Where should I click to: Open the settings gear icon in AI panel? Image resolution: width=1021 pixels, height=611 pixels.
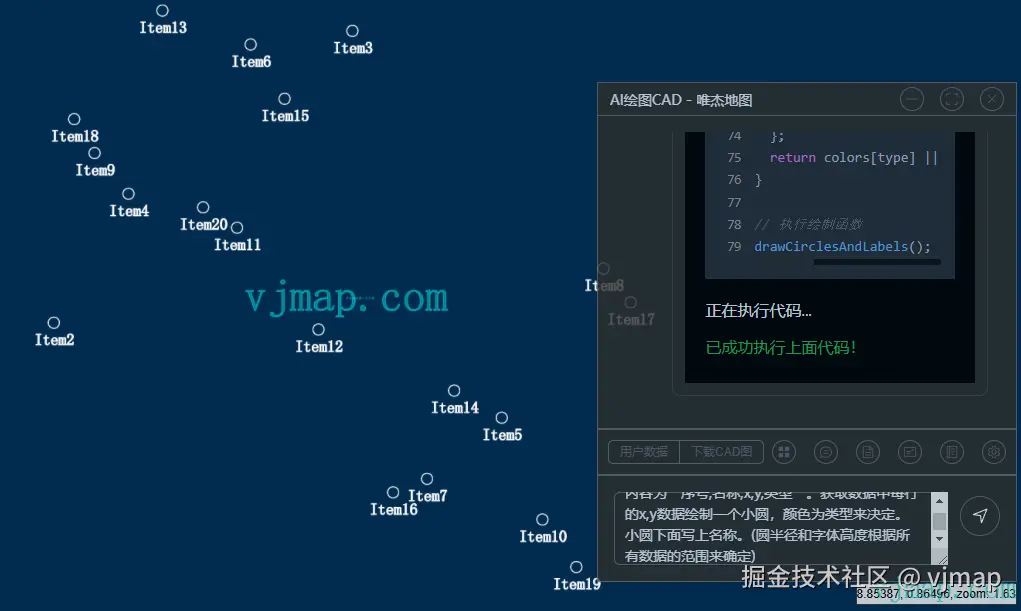click(x=994, y=452)
